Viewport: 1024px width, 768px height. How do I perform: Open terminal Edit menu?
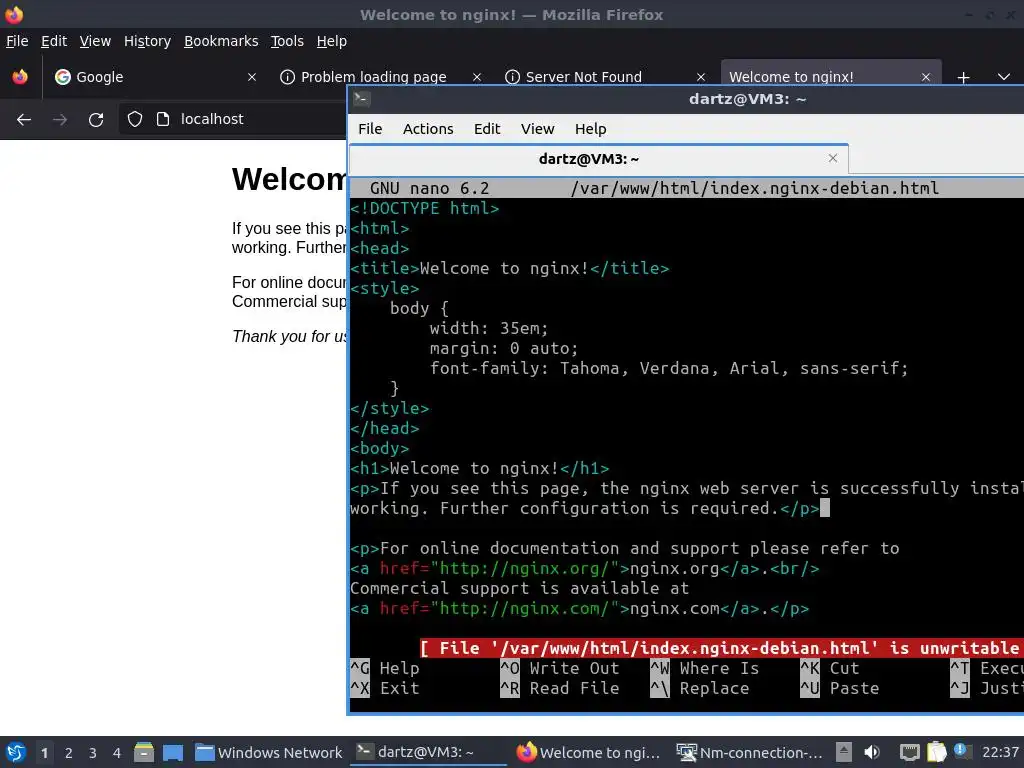pyautogui.click(x=487, y=129)
